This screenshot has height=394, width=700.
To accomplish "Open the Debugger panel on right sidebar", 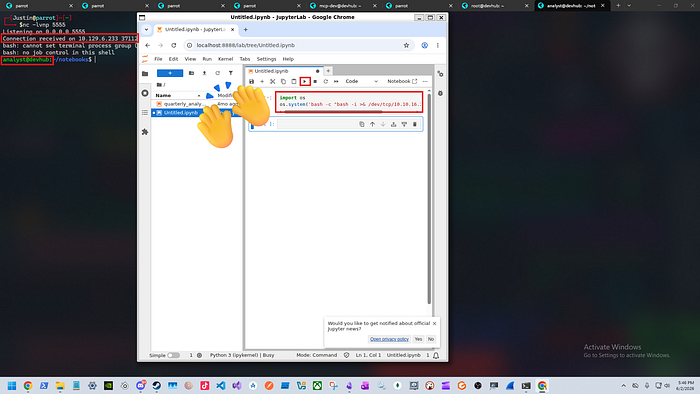I will click(440, 94).
